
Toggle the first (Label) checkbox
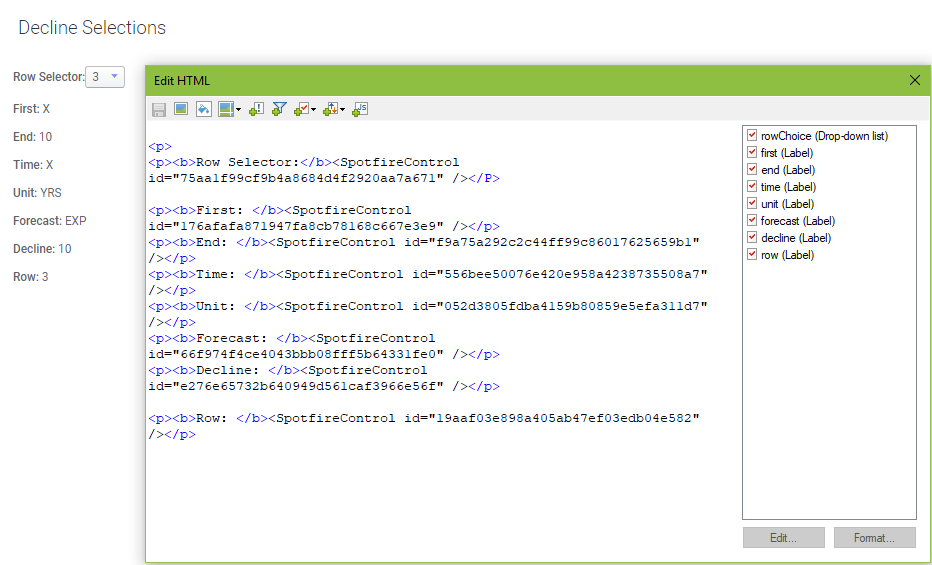[752, 152]
